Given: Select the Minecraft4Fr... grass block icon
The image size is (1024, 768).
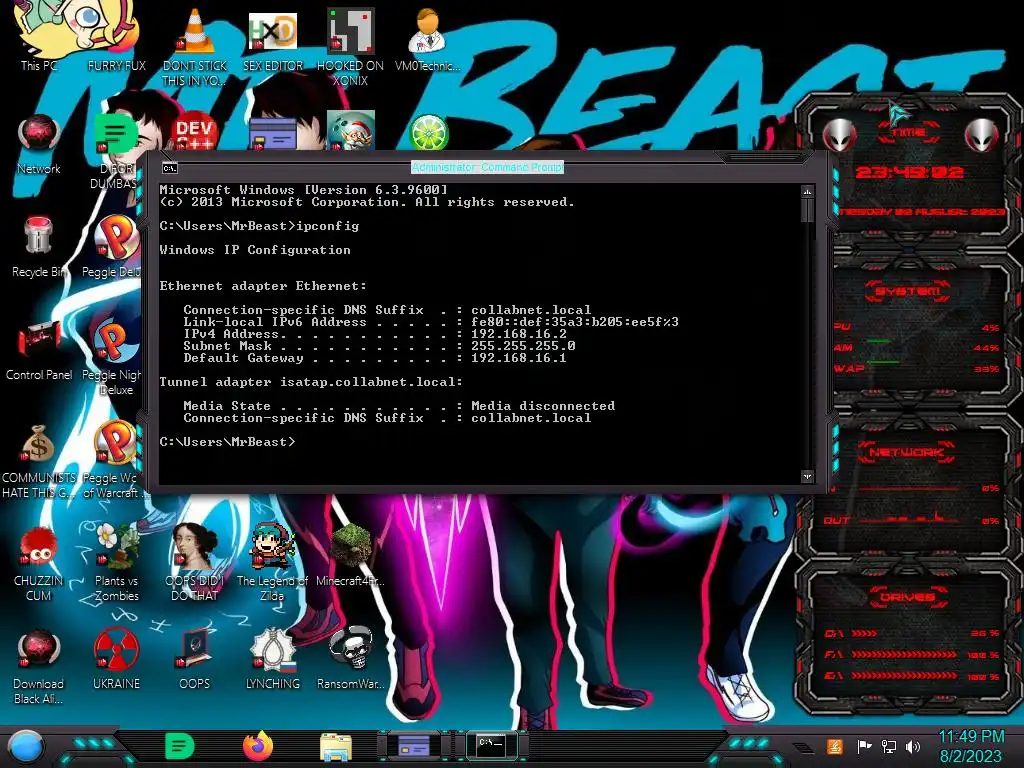Looking at the screenshot, I should click(351, 555).
